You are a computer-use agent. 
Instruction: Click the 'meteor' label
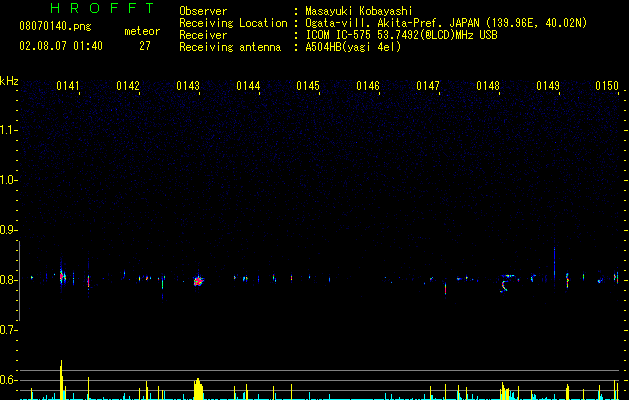pos(142,31)
